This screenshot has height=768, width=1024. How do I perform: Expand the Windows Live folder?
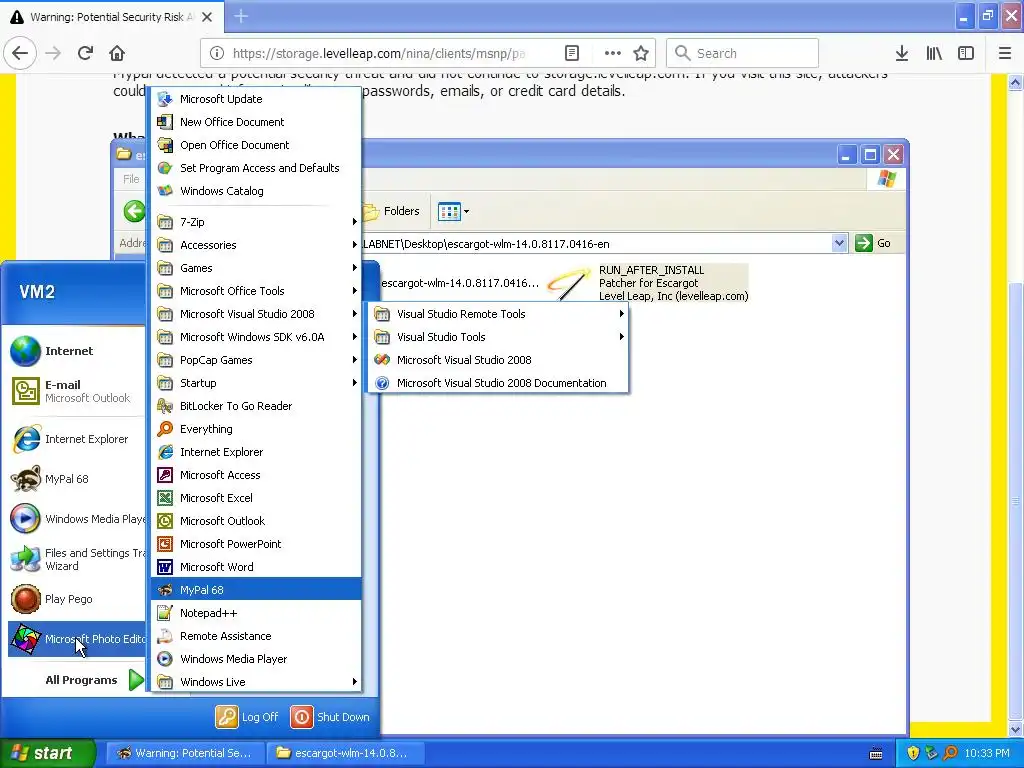[255, 682]
